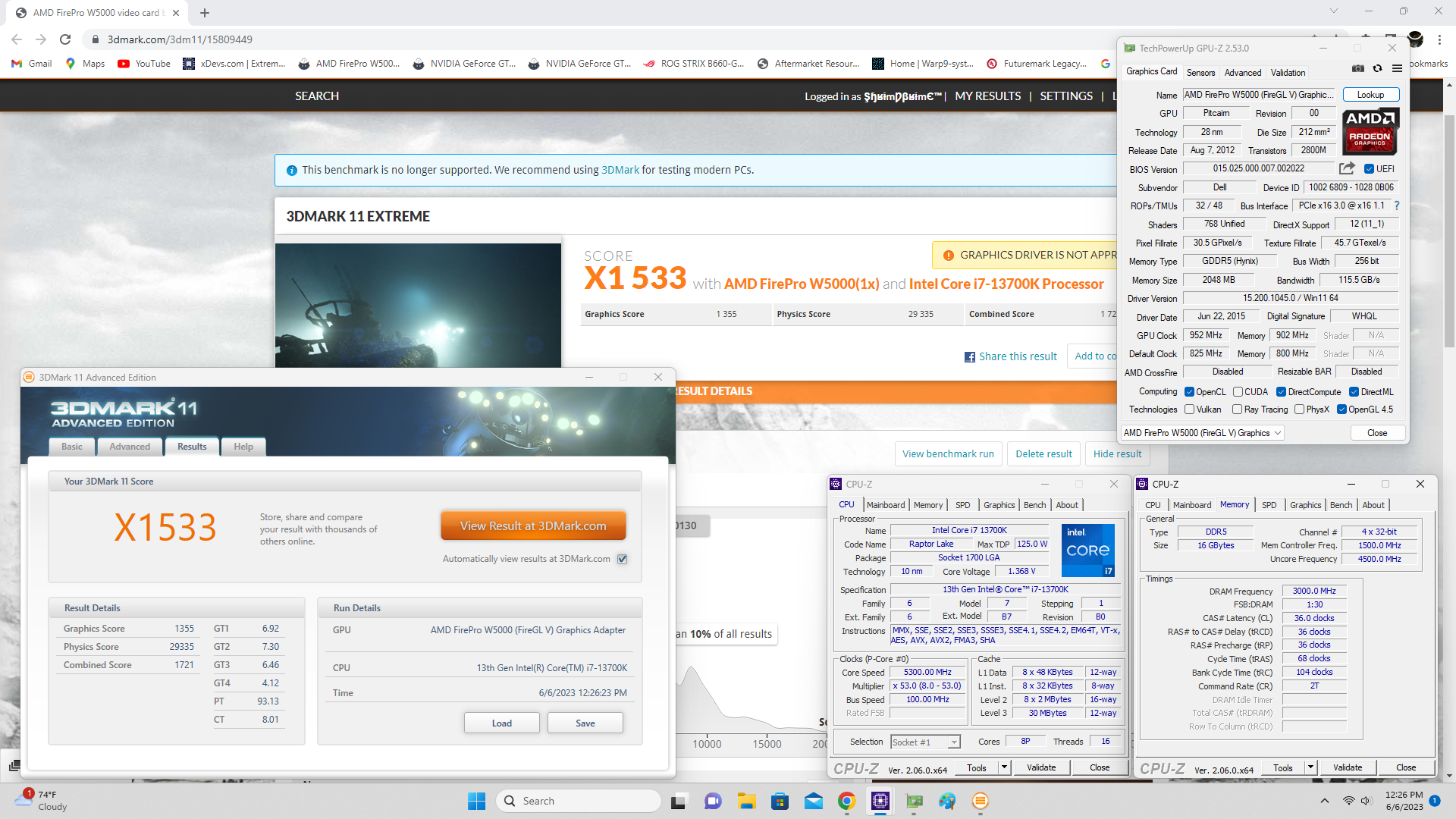Select the Mainboard tab in left CPU-Z window
This screenshot has width=1456, height=819.
point(886,505)
